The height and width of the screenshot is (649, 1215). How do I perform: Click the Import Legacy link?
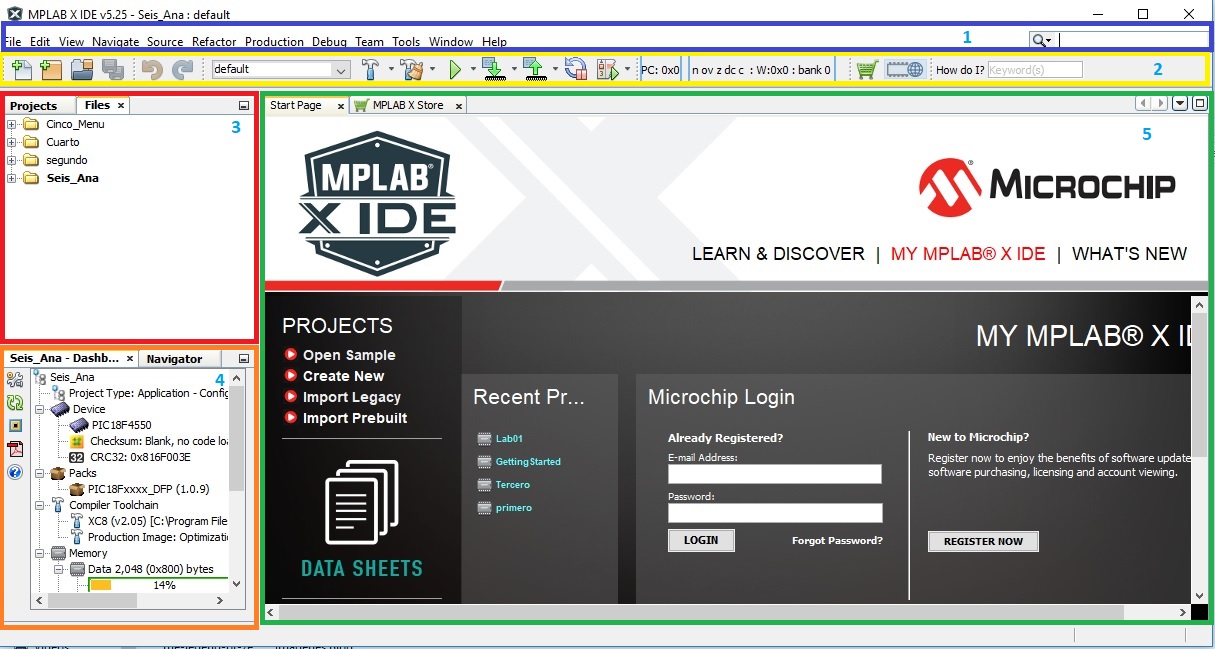tap(352, 397)
